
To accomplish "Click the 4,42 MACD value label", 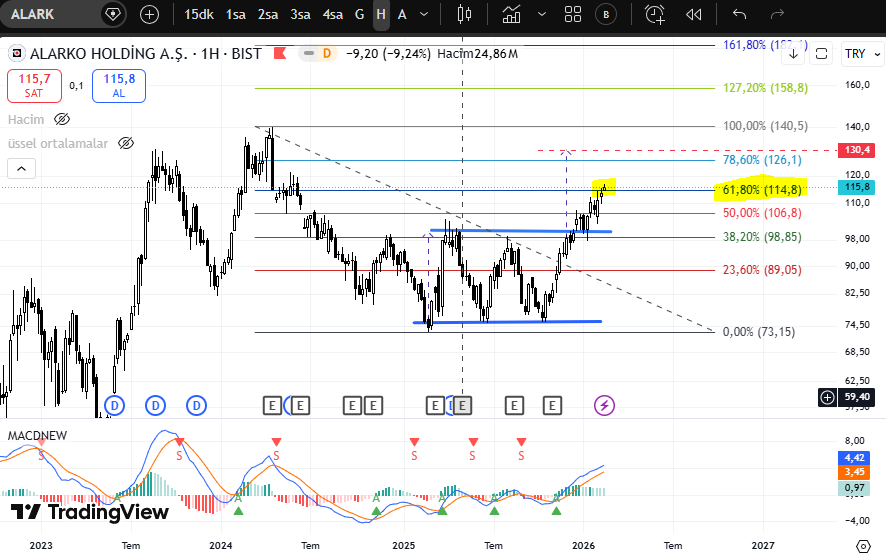I will [x=854, y=457].
